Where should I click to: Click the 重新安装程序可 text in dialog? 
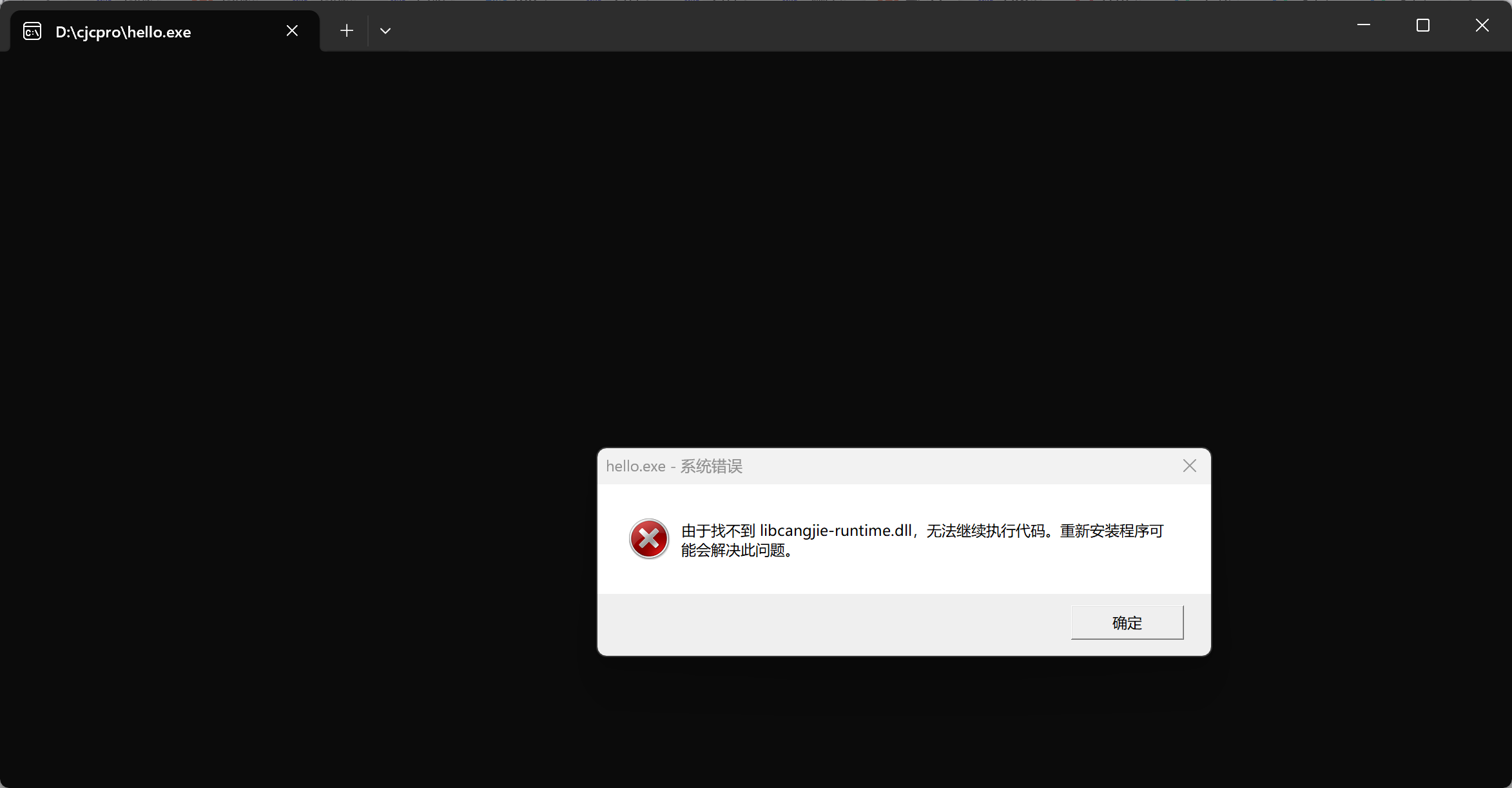click(1112, 531)
